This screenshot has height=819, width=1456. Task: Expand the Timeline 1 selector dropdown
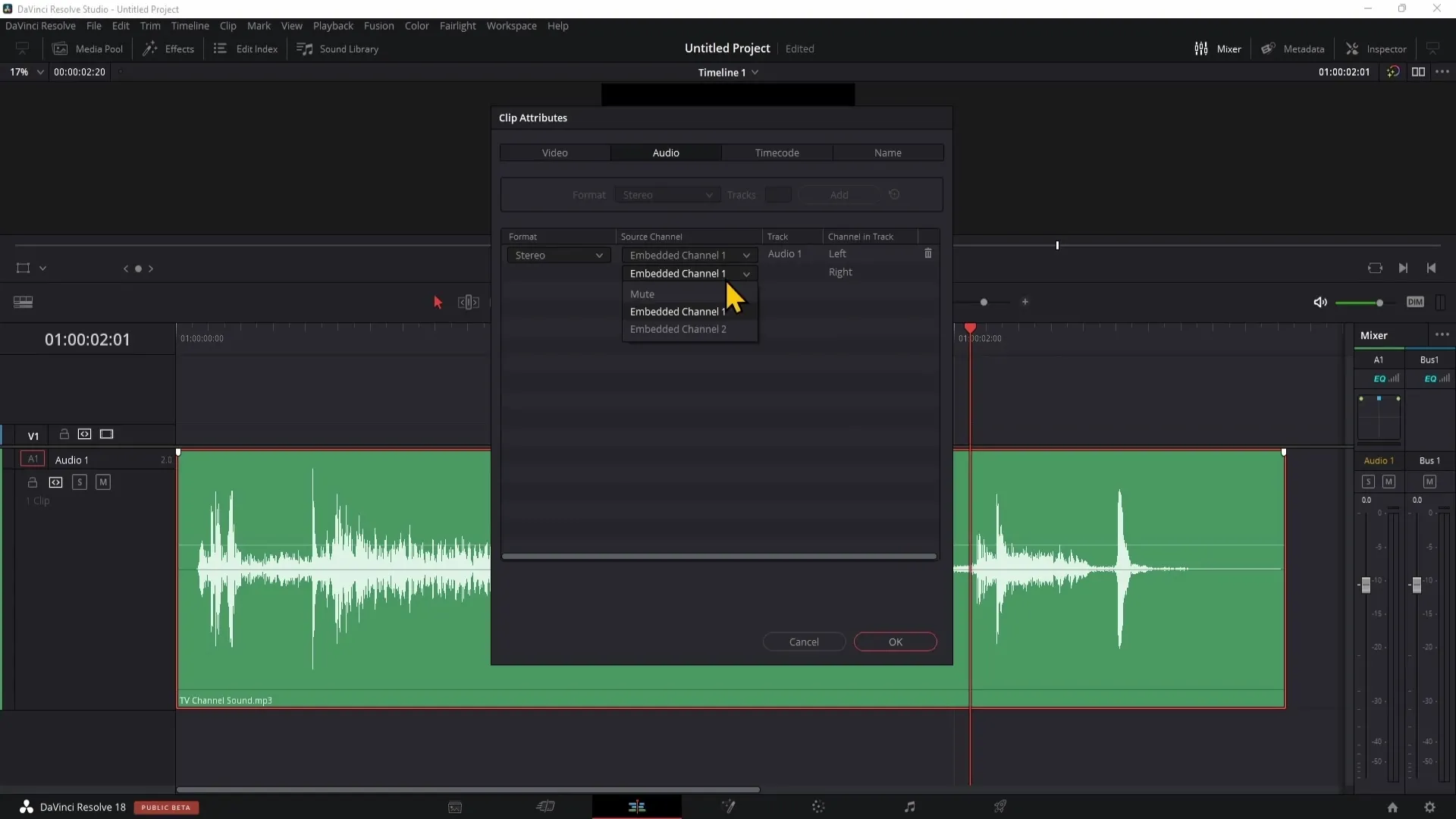757,72
